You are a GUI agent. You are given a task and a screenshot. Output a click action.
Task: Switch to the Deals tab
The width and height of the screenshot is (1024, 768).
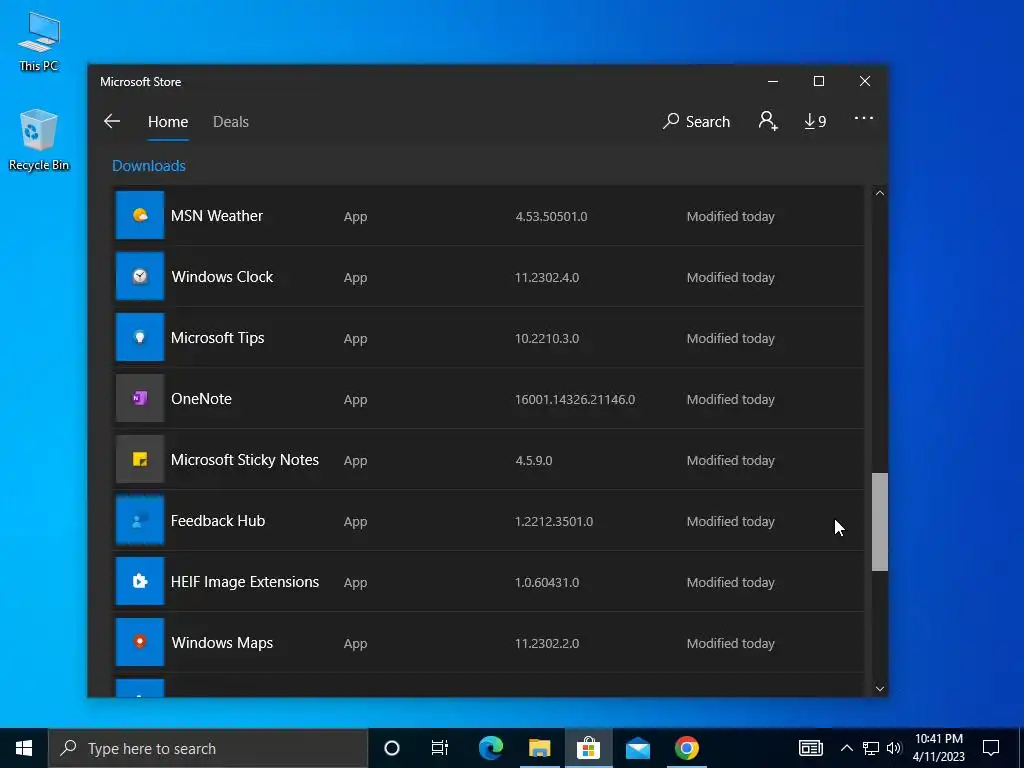coord(231,121)
